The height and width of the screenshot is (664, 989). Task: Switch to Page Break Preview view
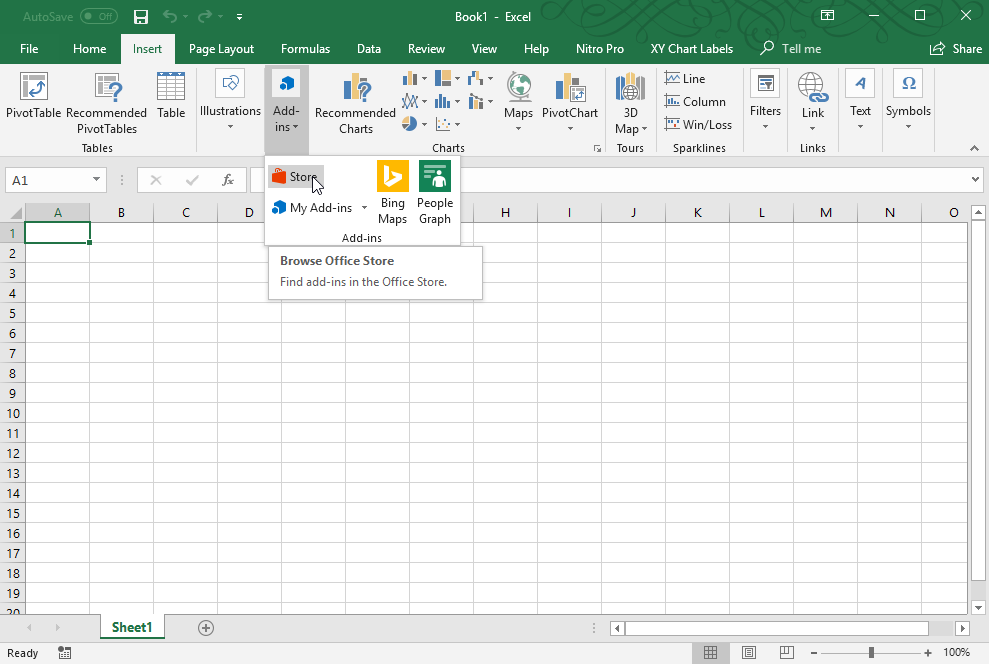coord(787,653)
